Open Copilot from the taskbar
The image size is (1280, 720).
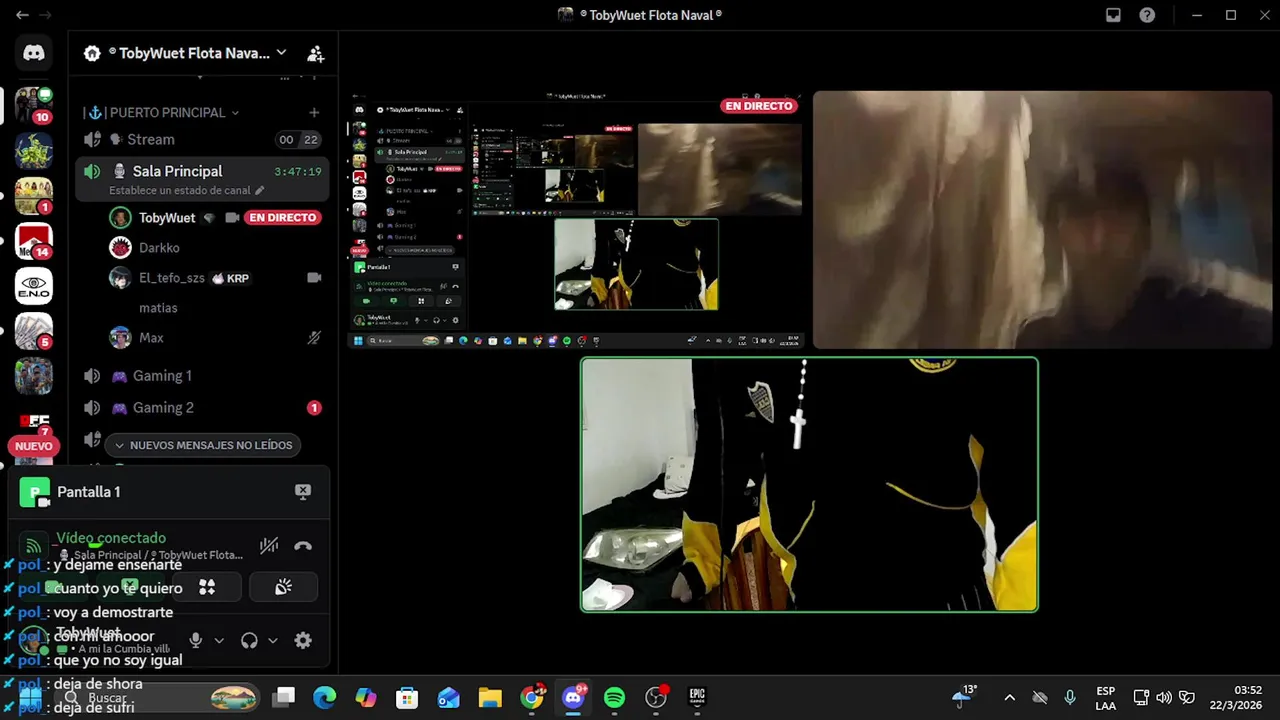tap(366, 697)
